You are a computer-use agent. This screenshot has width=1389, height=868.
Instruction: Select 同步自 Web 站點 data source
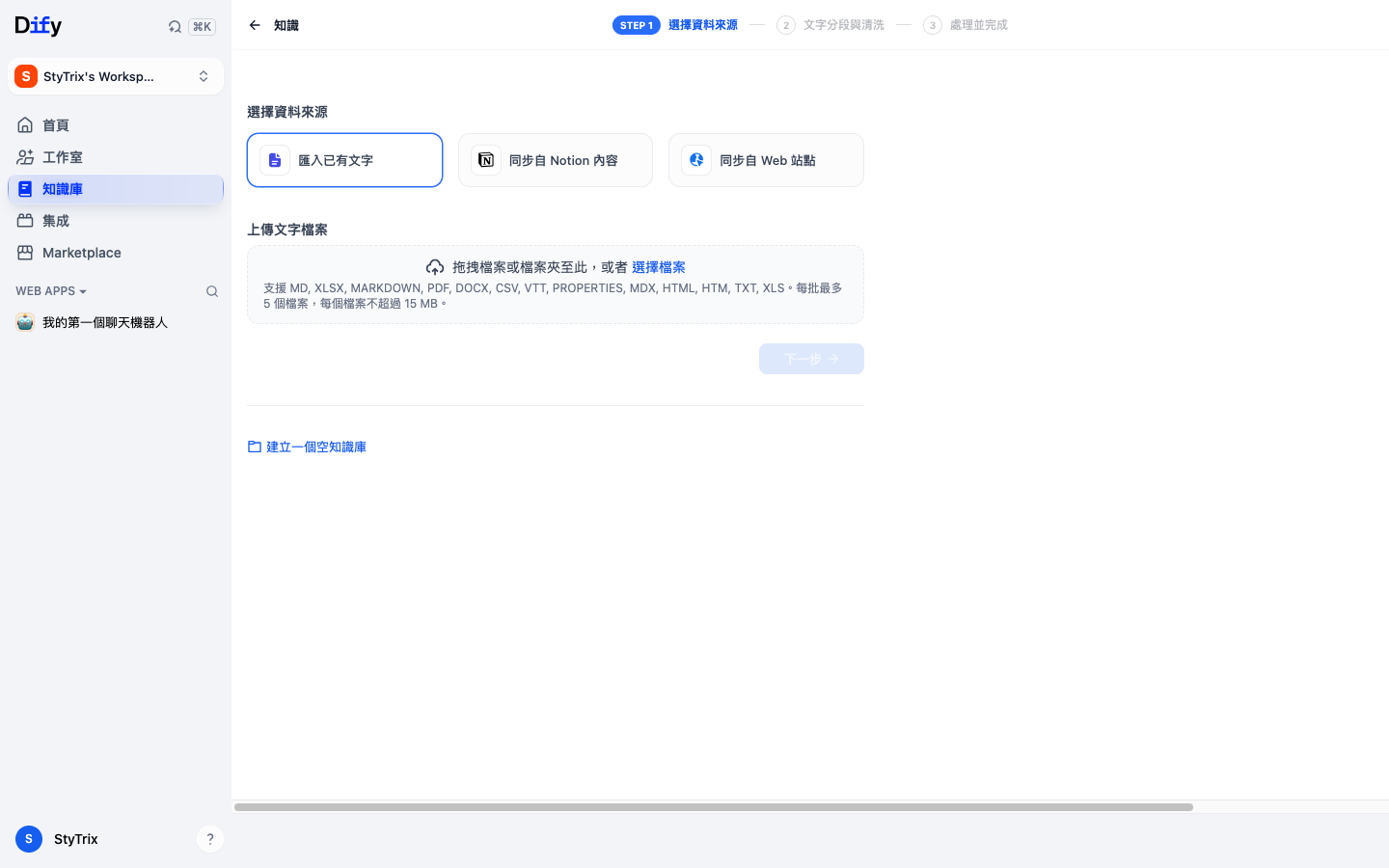coord(766,160)
